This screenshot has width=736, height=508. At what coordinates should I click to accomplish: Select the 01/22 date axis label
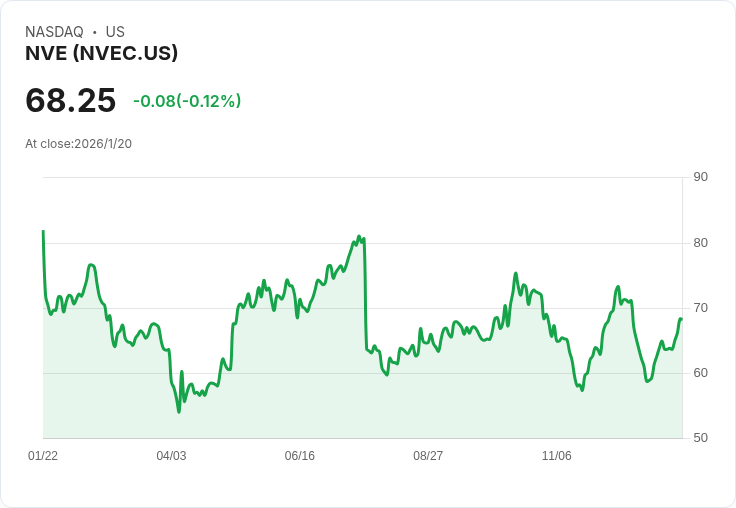pyautogui.click(x=43, y=456)
